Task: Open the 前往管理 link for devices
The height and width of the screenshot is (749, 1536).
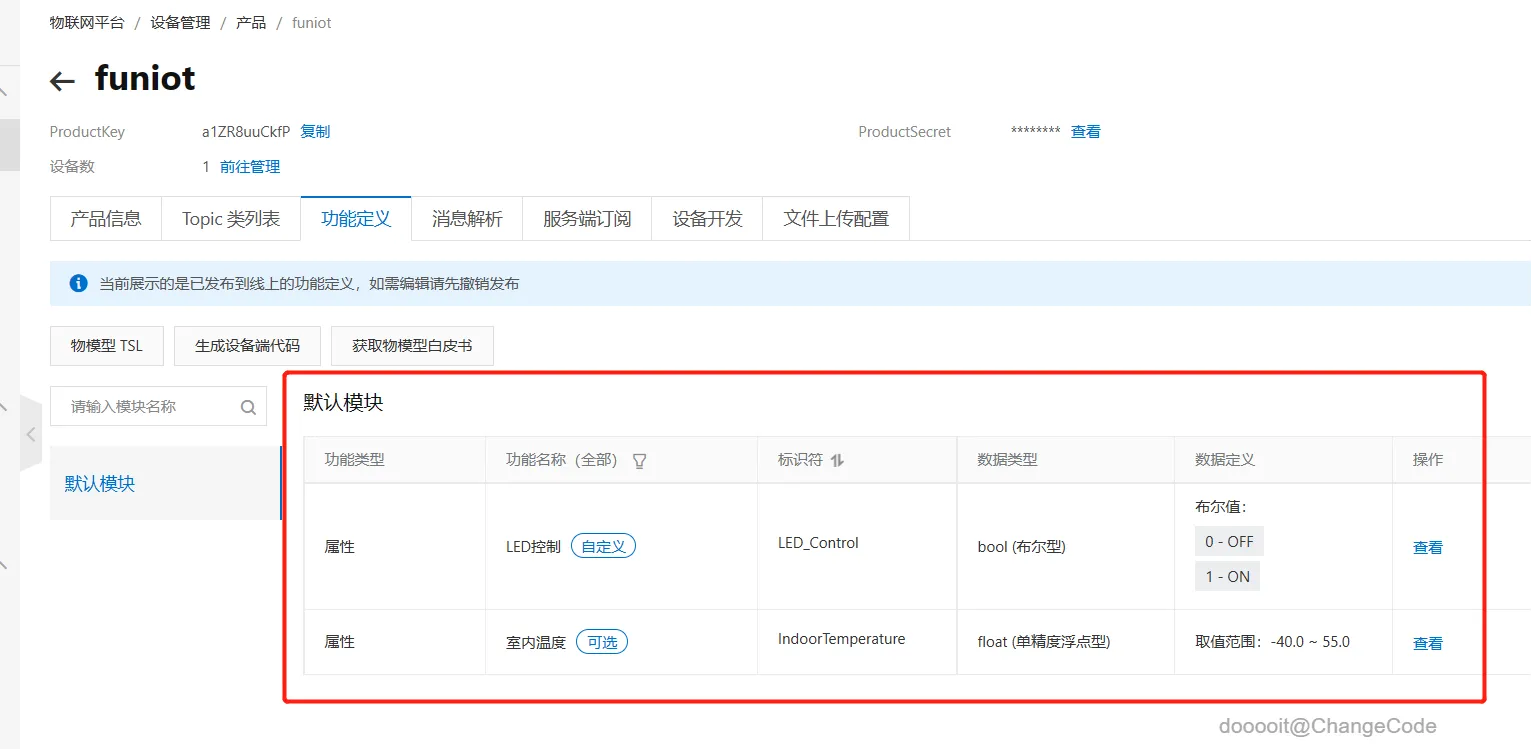Action: [250, 167]
